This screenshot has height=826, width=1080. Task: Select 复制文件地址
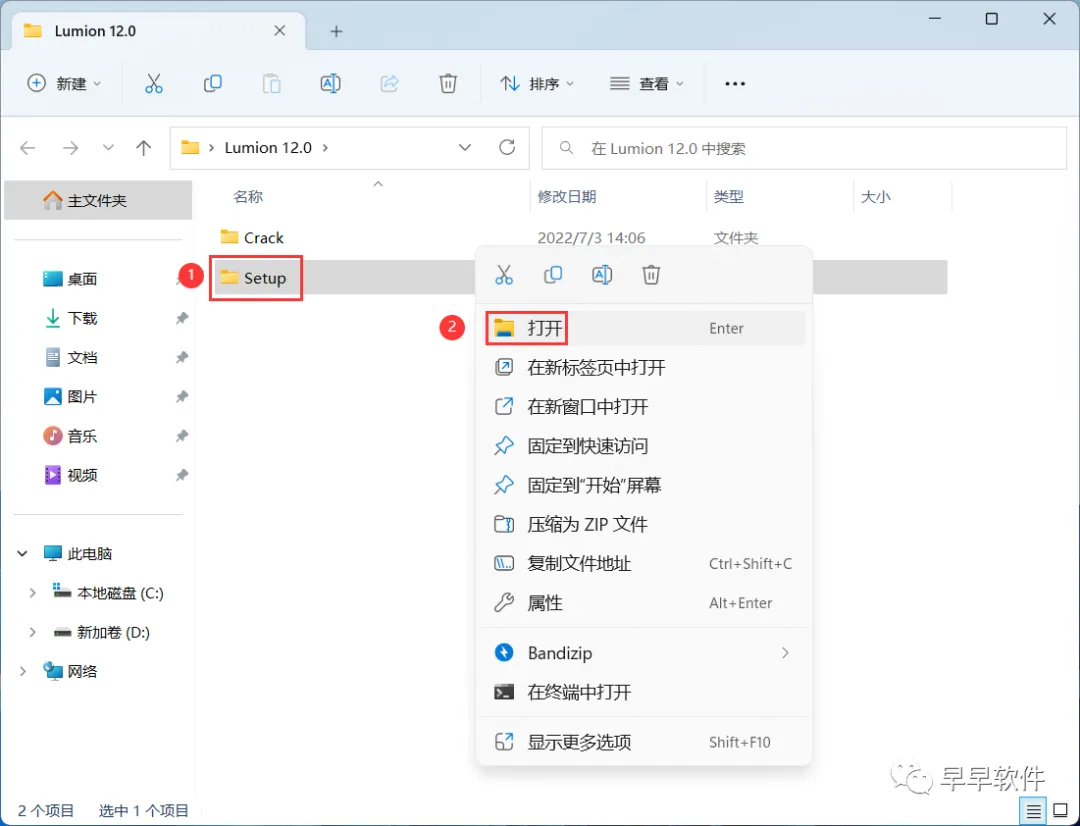645,564
